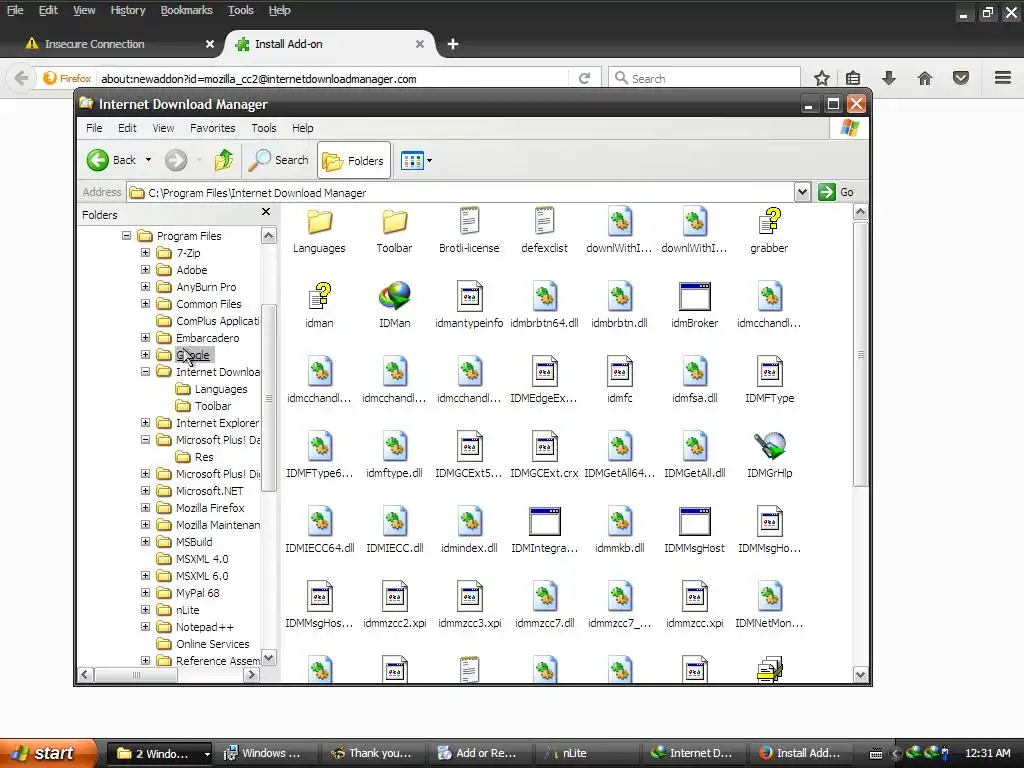Click the Go button next to address bar
This screenshot has height=768, width=1024.
click(x=837, y=192)
